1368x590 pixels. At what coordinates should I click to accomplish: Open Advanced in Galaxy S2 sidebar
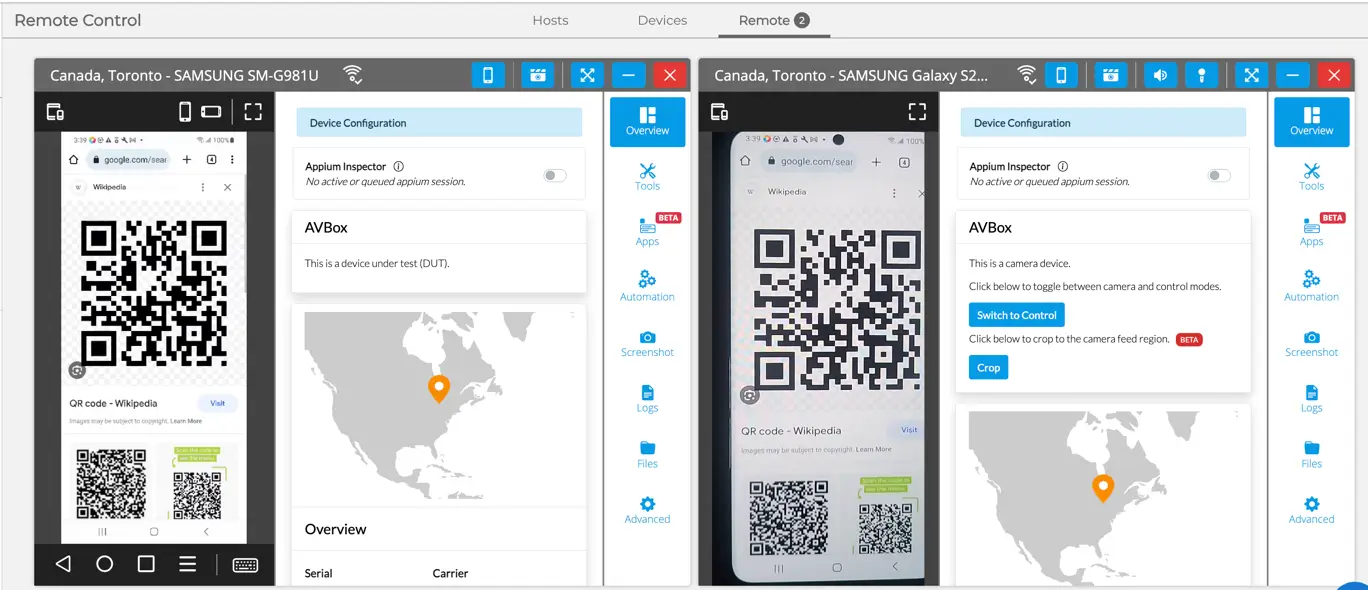1312,510
